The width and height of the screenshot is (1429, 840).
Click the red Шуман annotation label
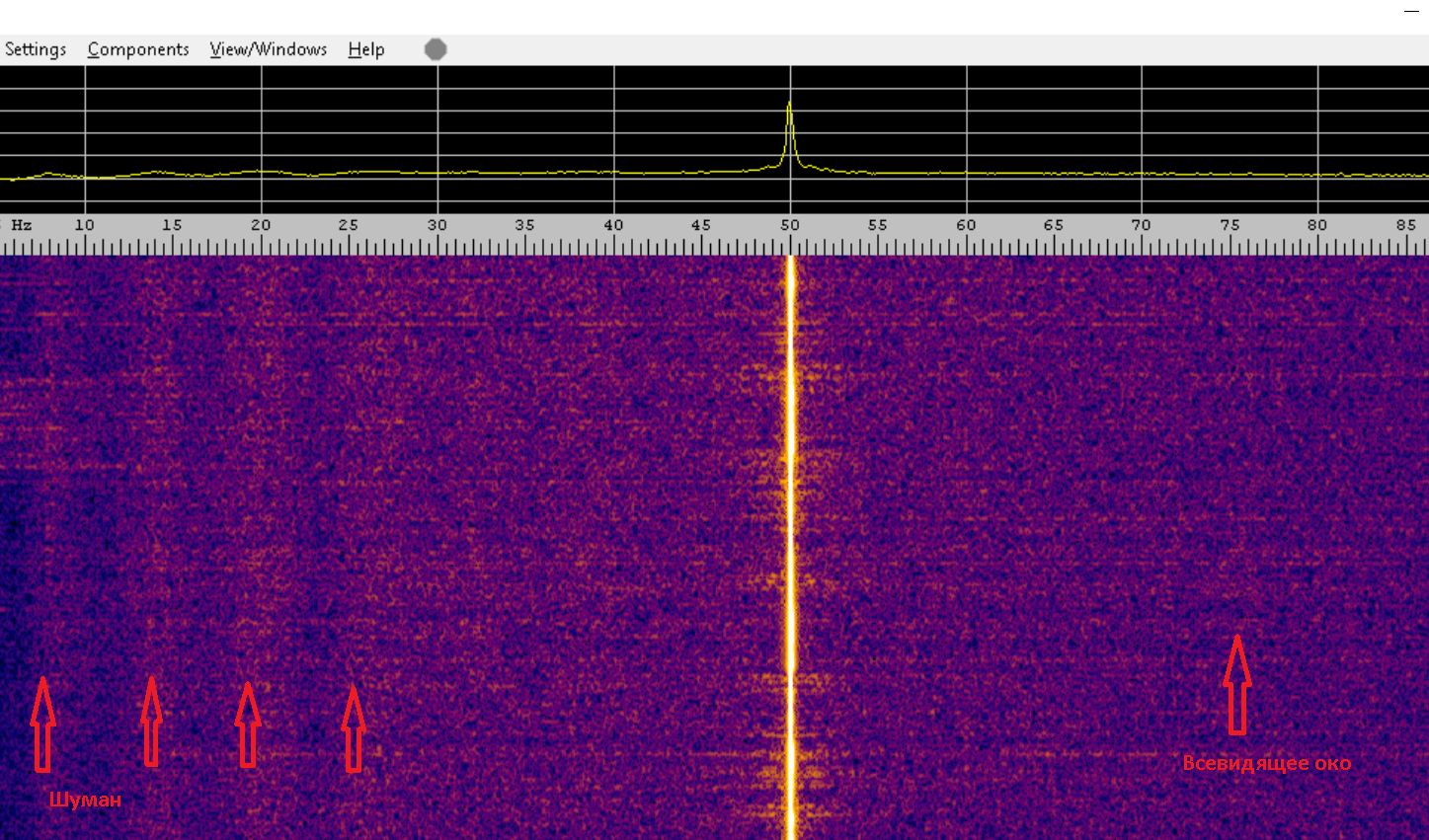[85, 800]
